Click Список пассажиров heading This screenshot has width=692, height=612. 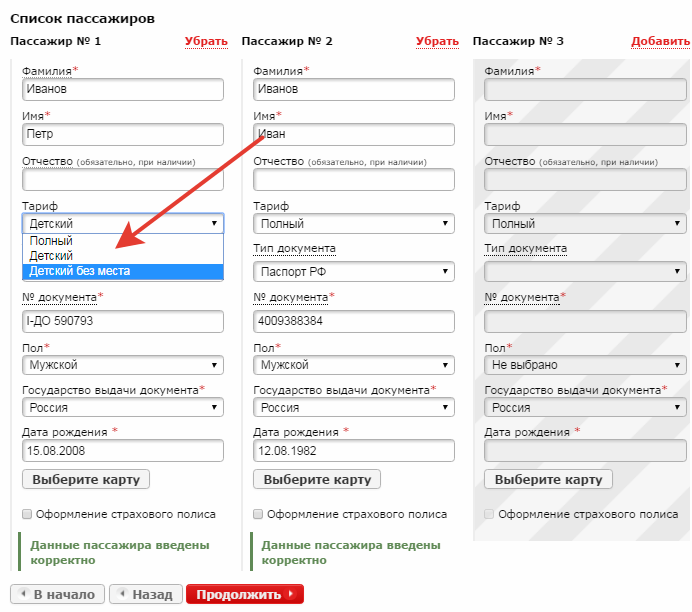click(83, 19)
